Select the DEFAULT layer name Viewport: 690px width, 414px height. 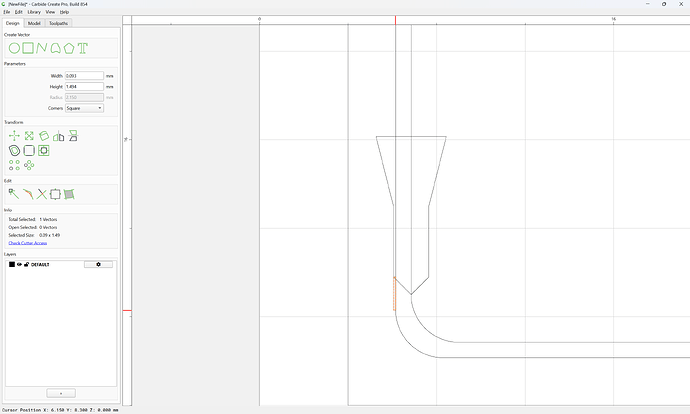point(40,264)
